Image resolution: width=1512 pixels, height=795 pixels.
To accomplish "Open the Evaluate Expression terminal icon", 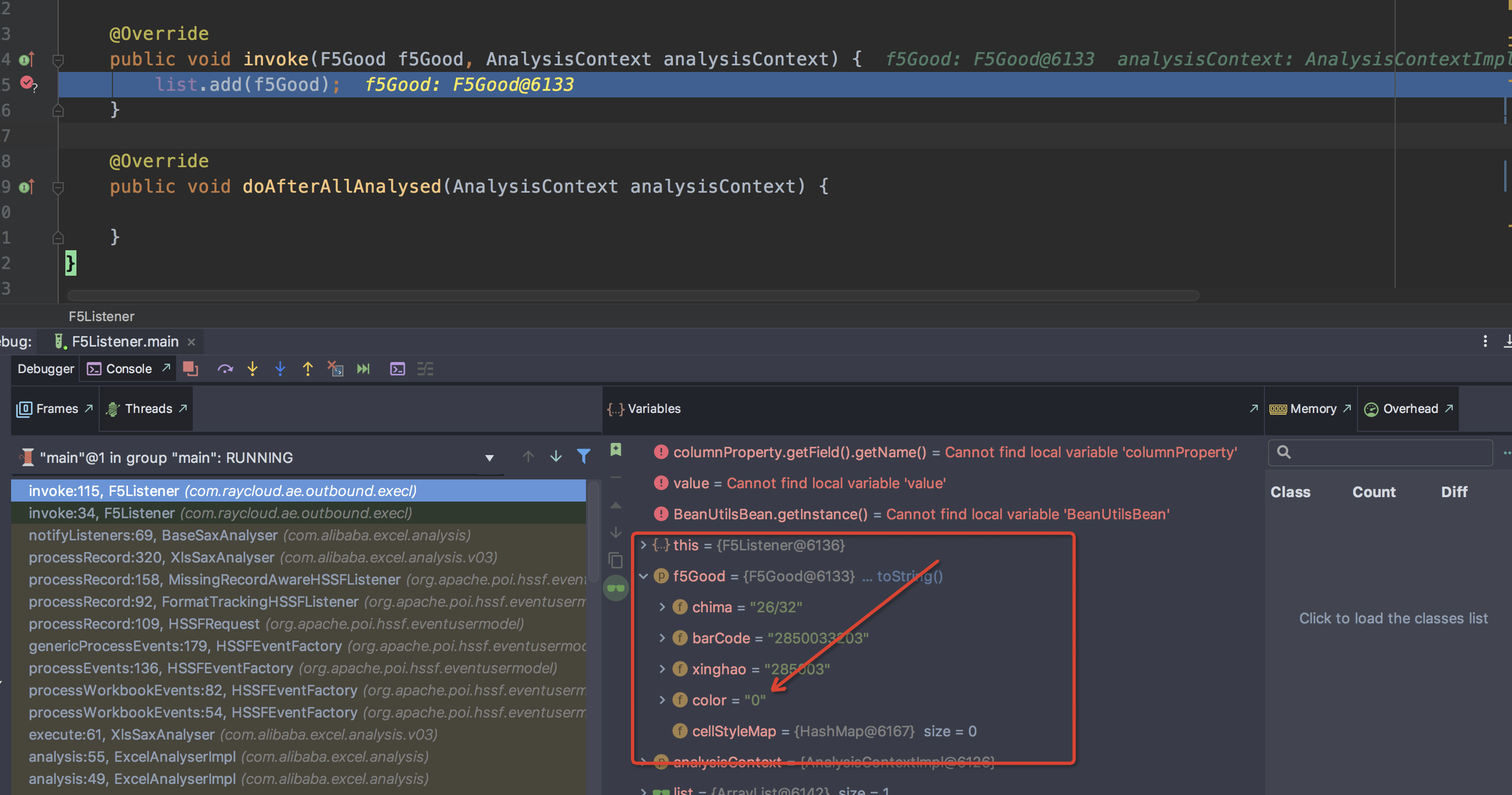I will [x=397, y=369].
